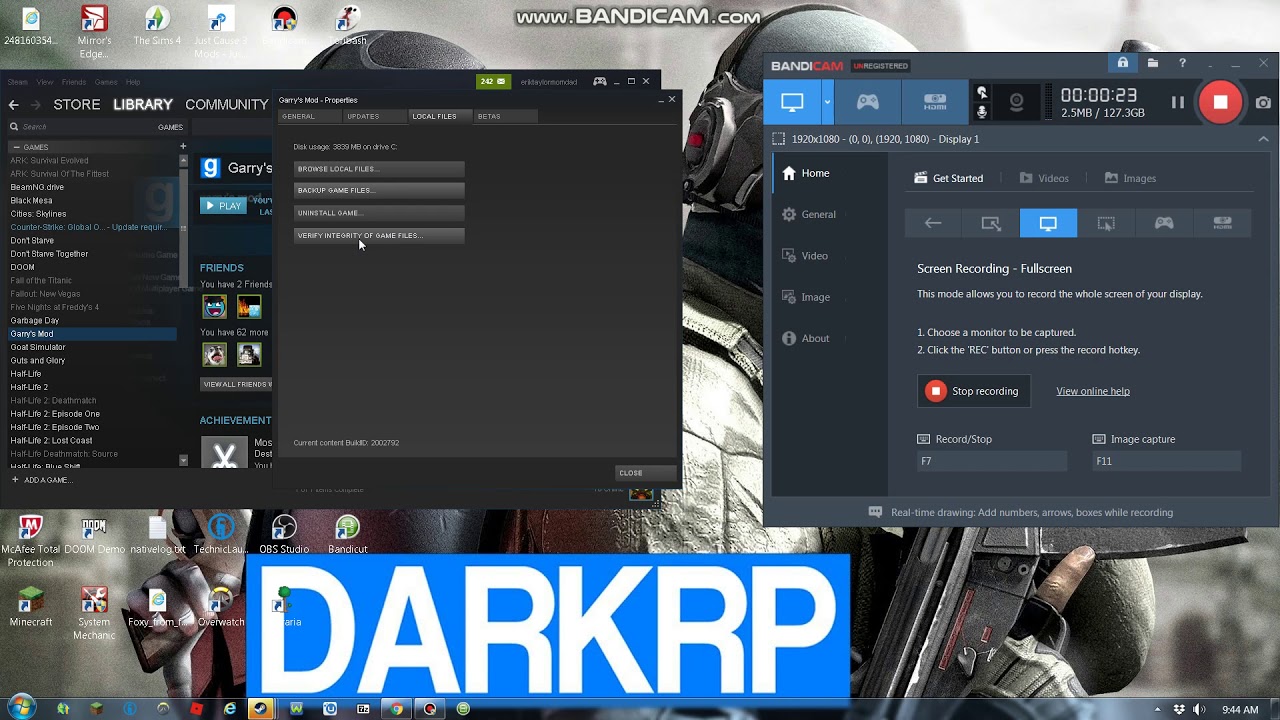Open Bandicam Image settings

pyautogui.click(x=806, y=297)
